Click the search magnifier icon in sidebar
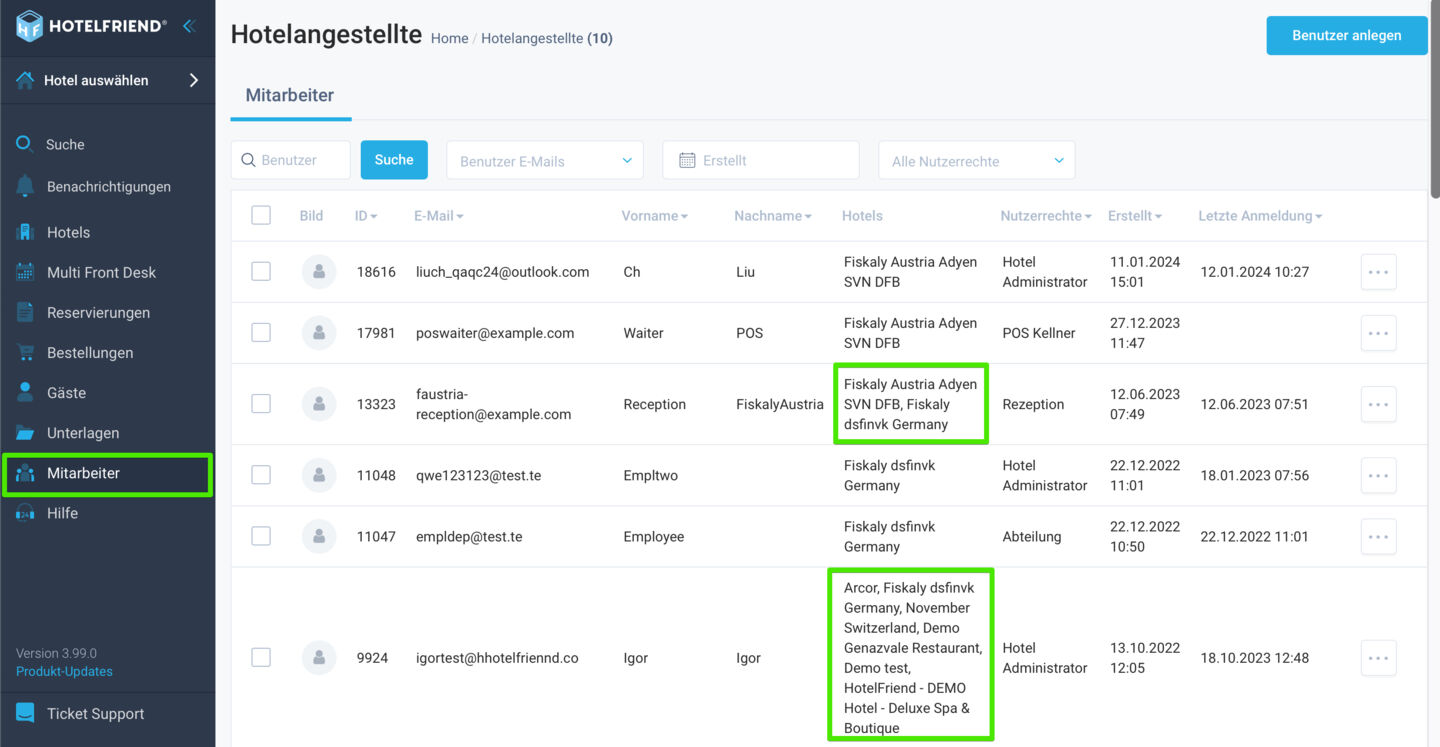Screen dimensions: 1440x747 coord(25,144)
